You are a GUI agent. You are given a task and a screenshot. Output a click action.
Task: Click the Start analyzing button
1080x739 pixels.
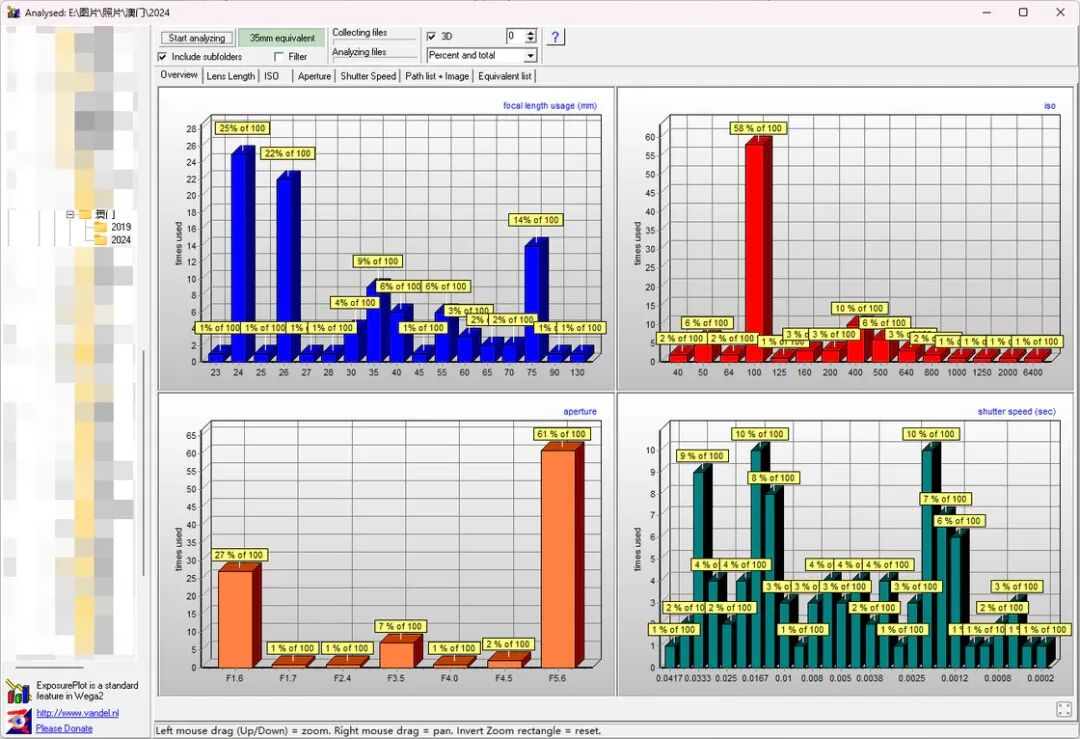point(197,38)
